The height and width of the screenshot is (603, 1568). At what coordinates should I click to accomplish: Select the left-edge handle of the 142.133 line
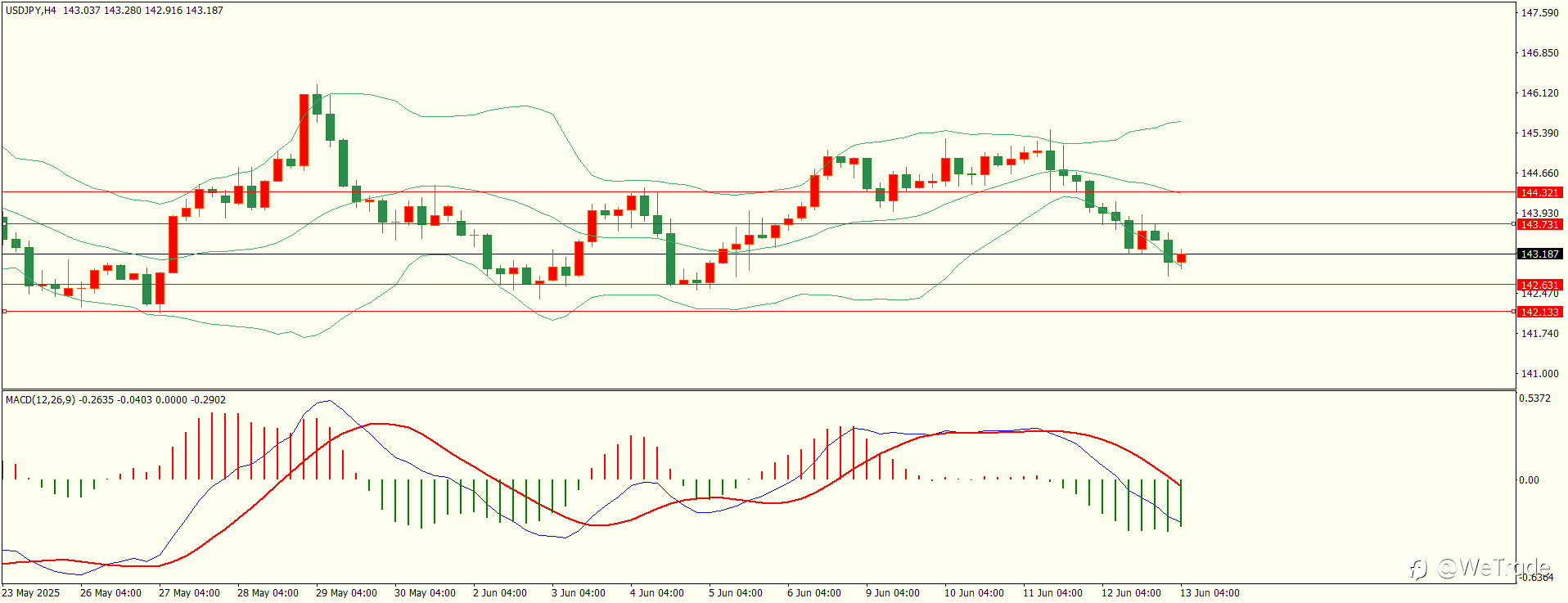(4, 312)
